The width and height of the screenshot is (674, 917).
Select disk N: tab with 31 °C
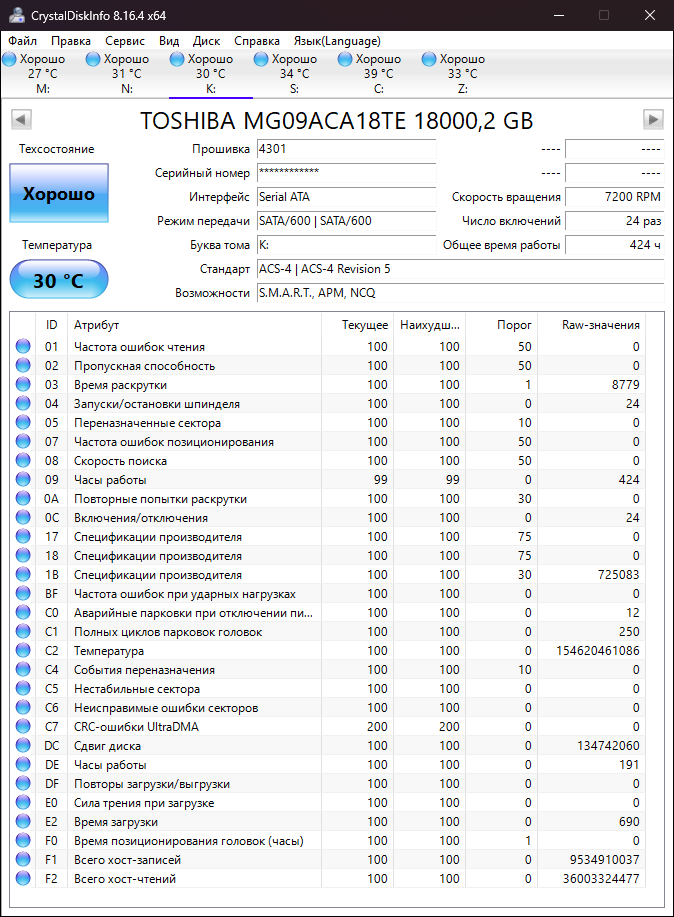click(126, 74)
